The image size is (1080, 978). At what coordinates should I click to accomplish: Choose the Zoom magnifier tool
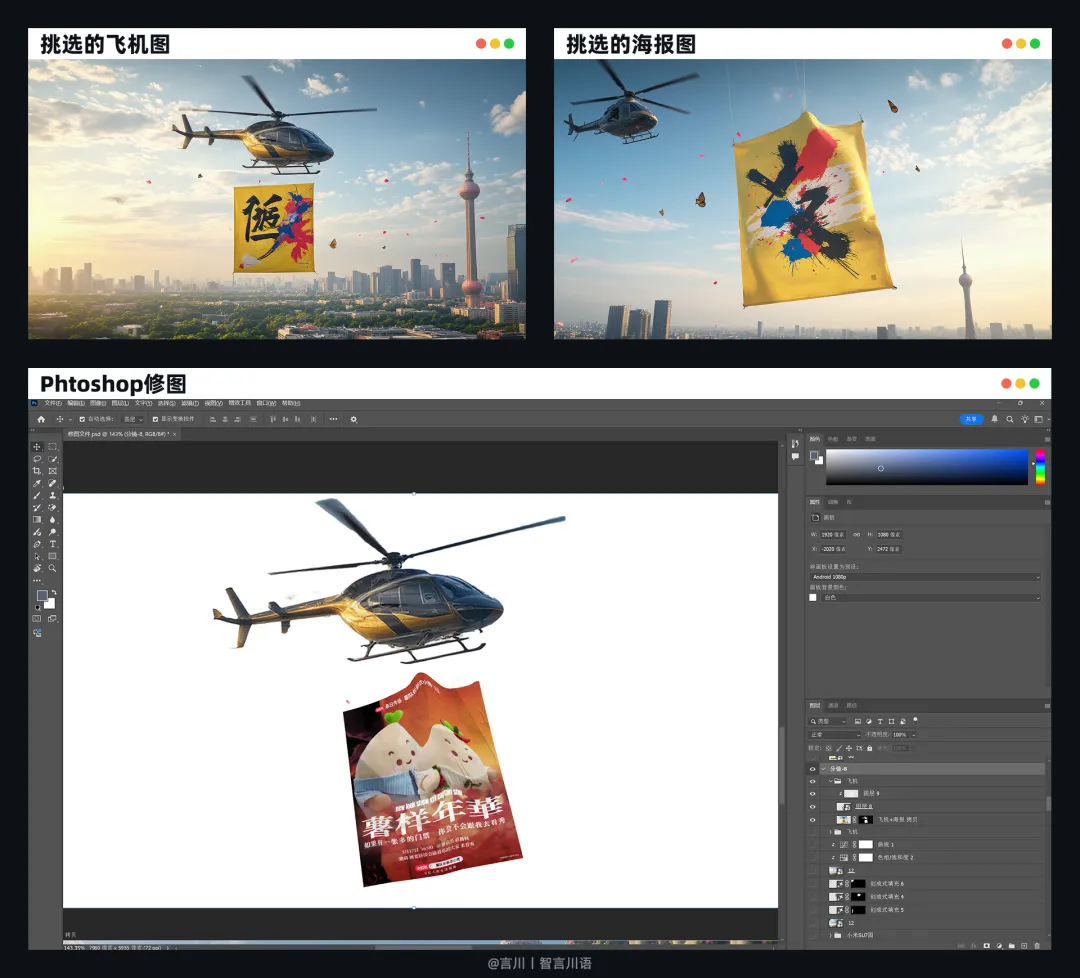pyautogui.click(x=52, y=568)
